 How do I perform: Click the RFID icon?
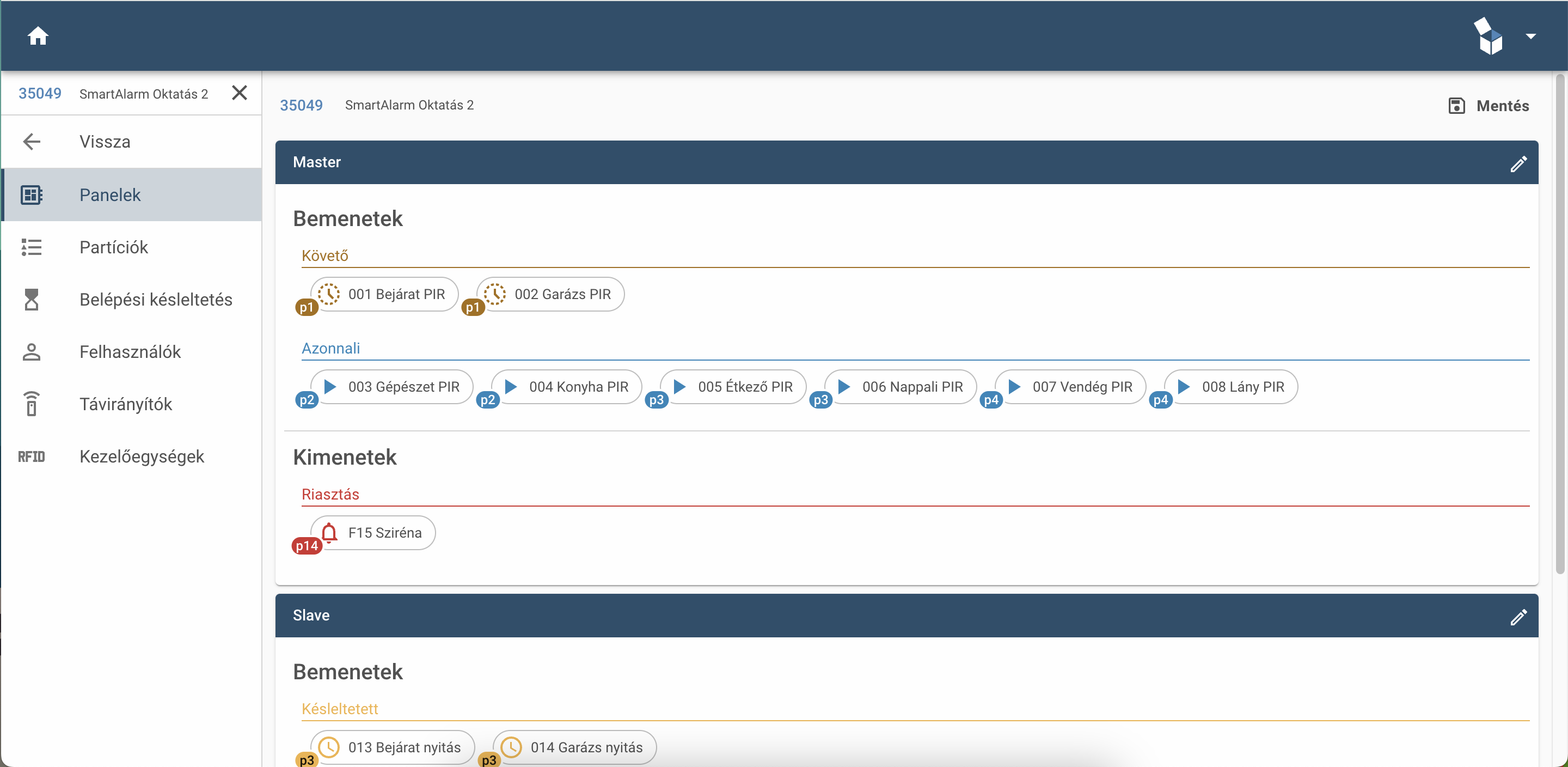(x=32, y=456)
